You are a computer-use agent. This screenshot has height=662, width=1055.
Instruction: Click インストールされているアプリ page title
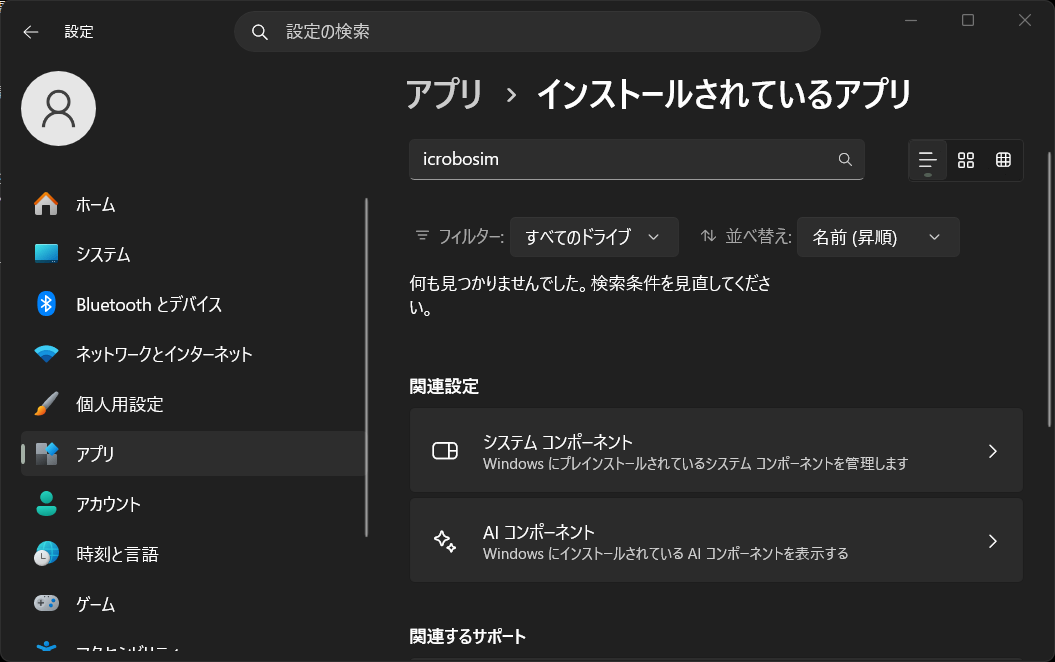pyautogui.click(x=724, y=94)
